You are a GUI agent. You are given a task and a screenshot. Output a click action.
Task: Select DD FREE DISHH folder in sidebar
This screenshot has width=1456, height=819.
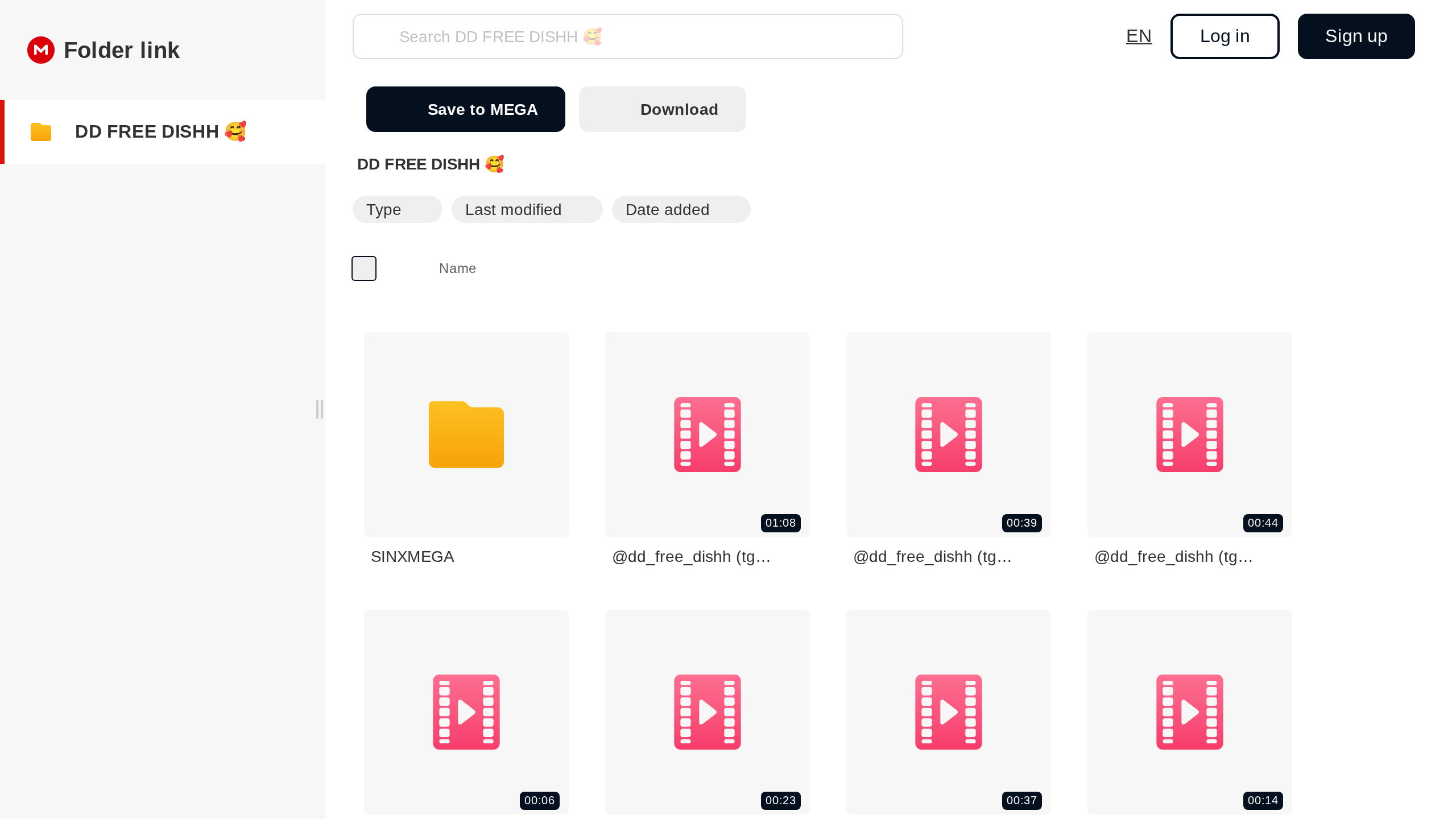pyautogui.click(x=160, y=132)
